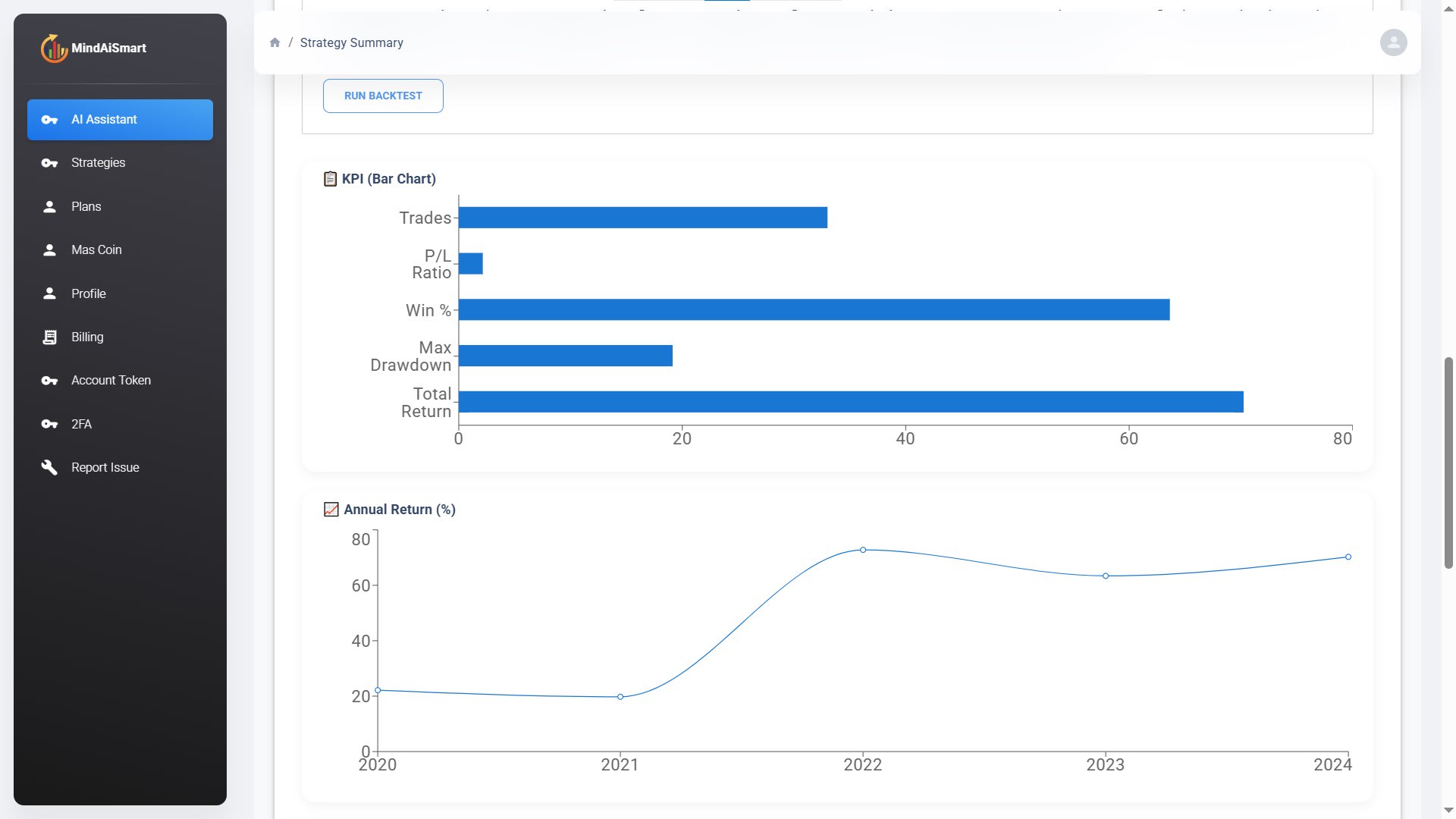
Task: Select the AI Assistant key icon
Action: click(49, 119)
